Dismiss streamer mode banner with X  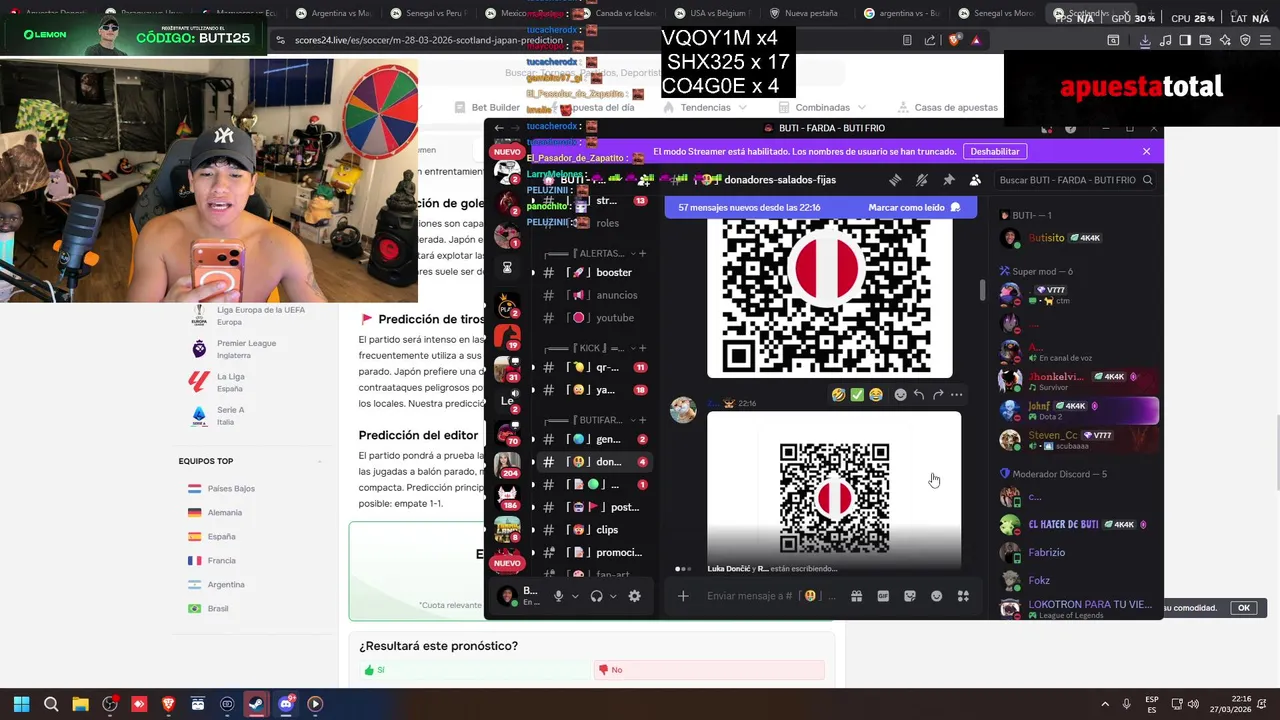click(x=1146, y=151)
